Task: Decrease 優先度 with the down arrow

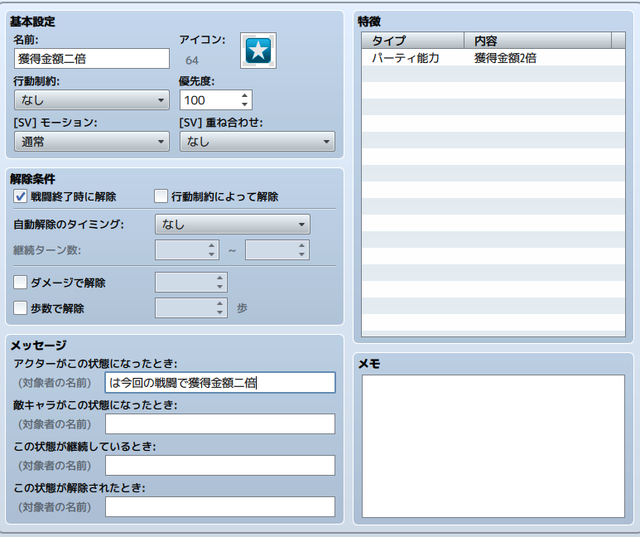Action: click(x=244, y=104)
